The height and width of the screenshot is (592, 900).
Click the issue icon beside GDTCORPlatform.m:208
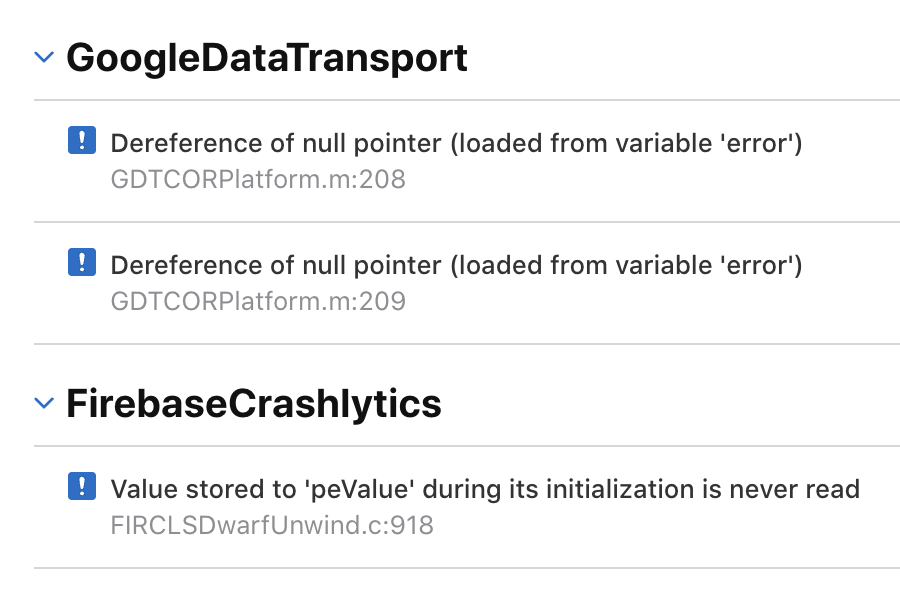point(81,142)
